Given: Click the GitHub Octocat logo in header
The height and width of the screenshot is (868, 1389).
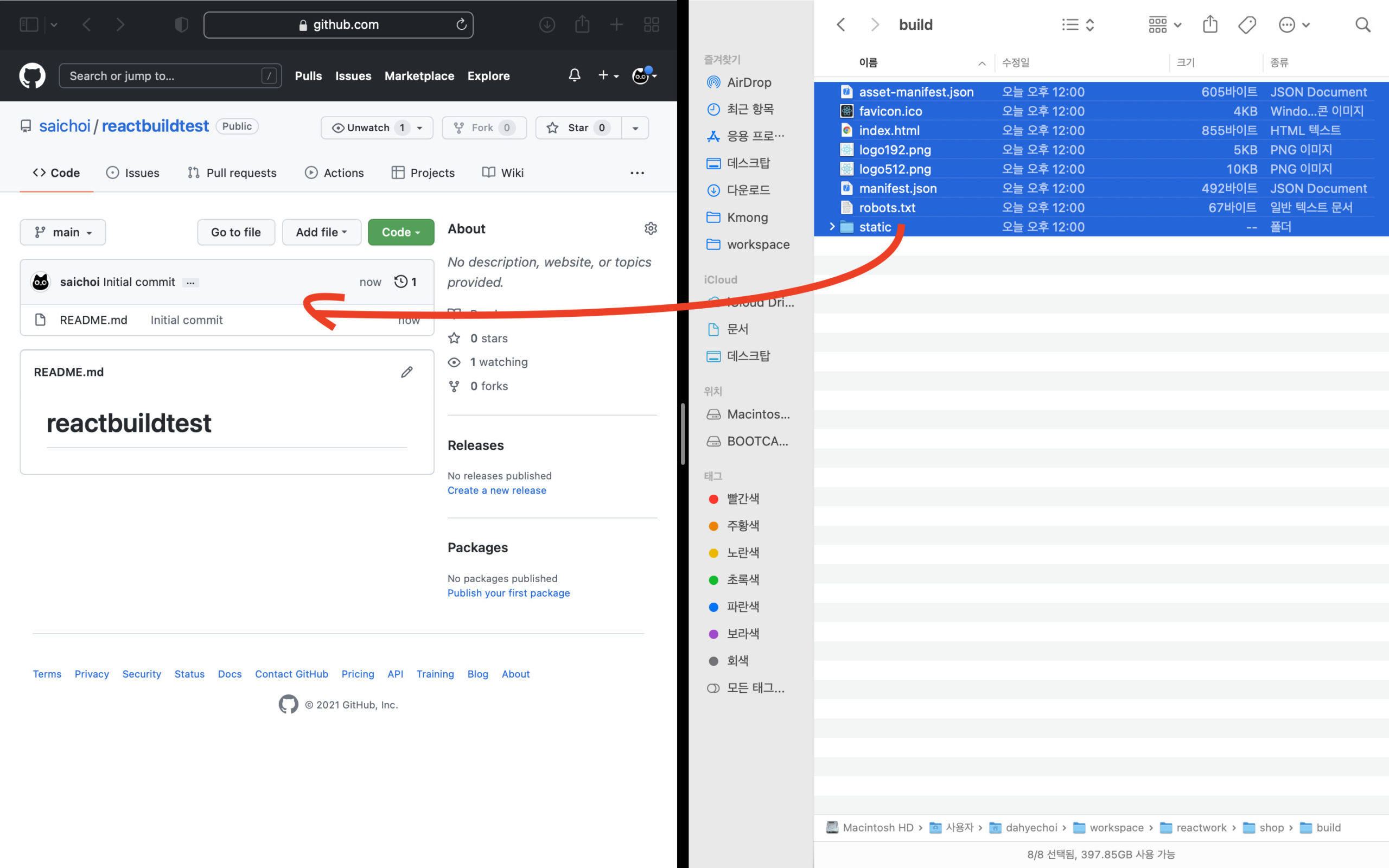Looking at the screenshot, I should pos(32,76).
